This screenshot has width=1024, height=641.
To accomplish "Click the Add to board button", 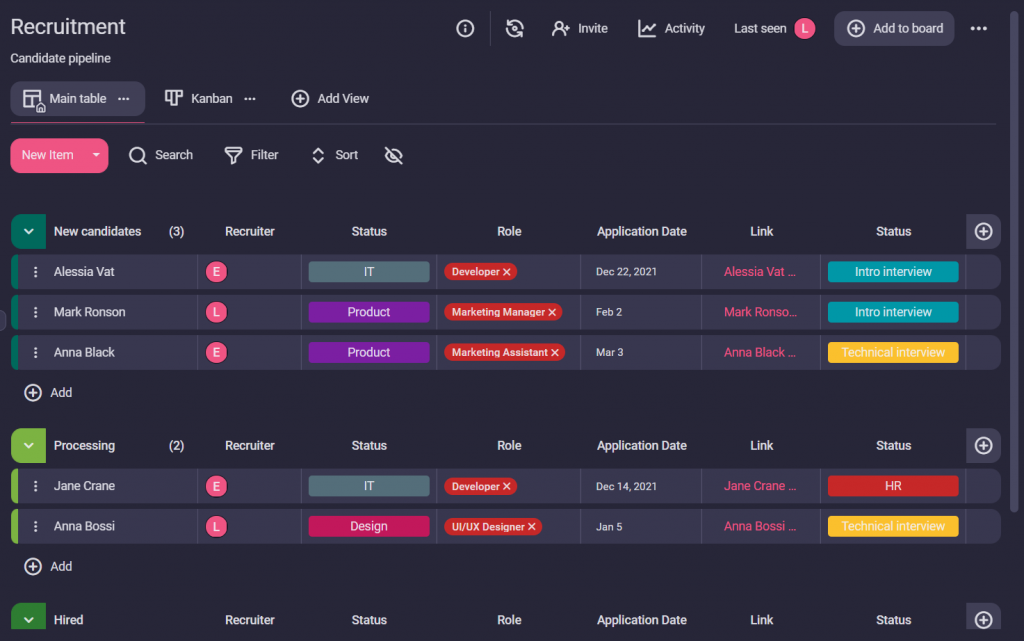I will click(x=894, y=29).
